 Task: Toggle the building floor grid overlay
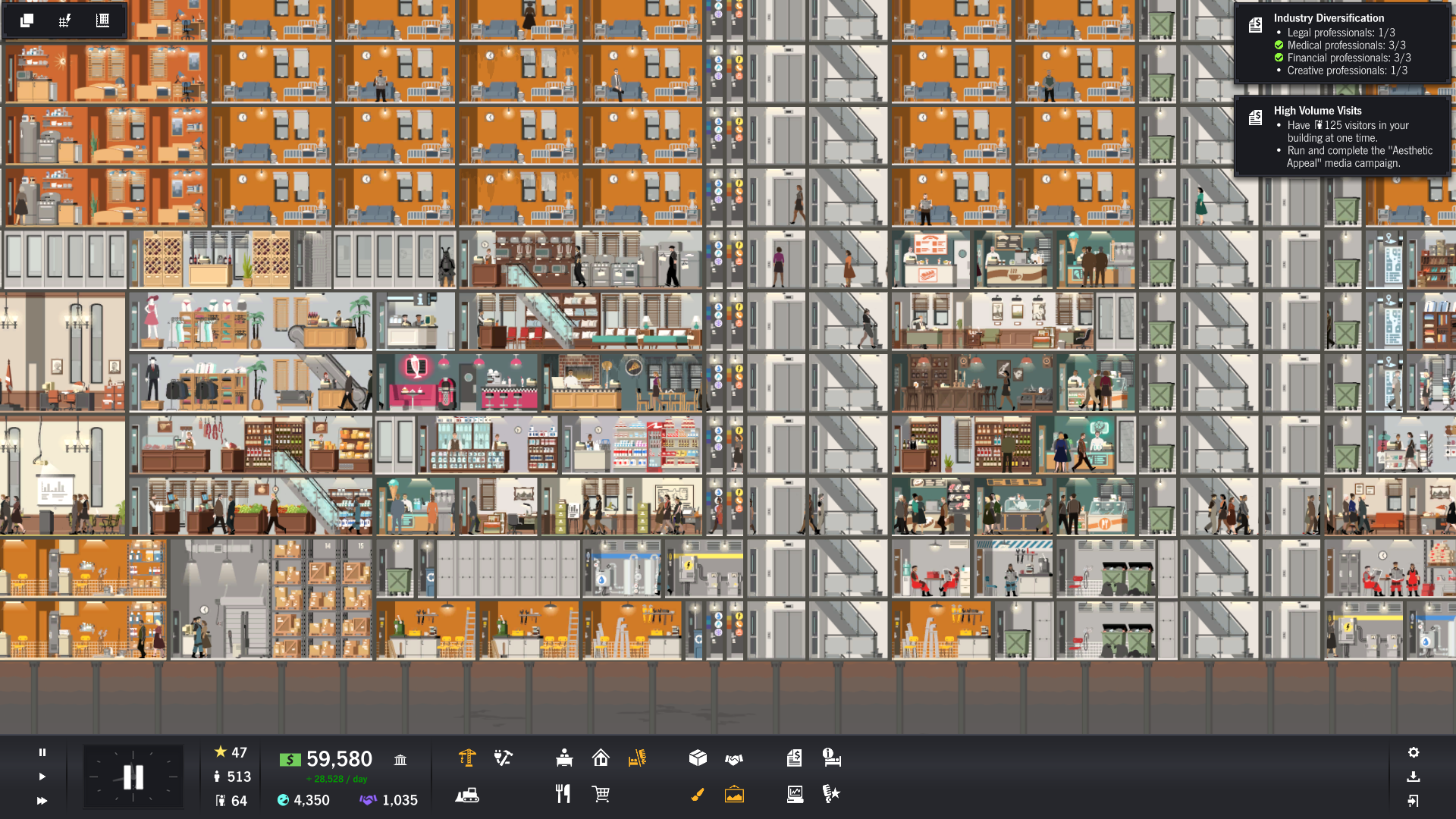tap(102, 20)
